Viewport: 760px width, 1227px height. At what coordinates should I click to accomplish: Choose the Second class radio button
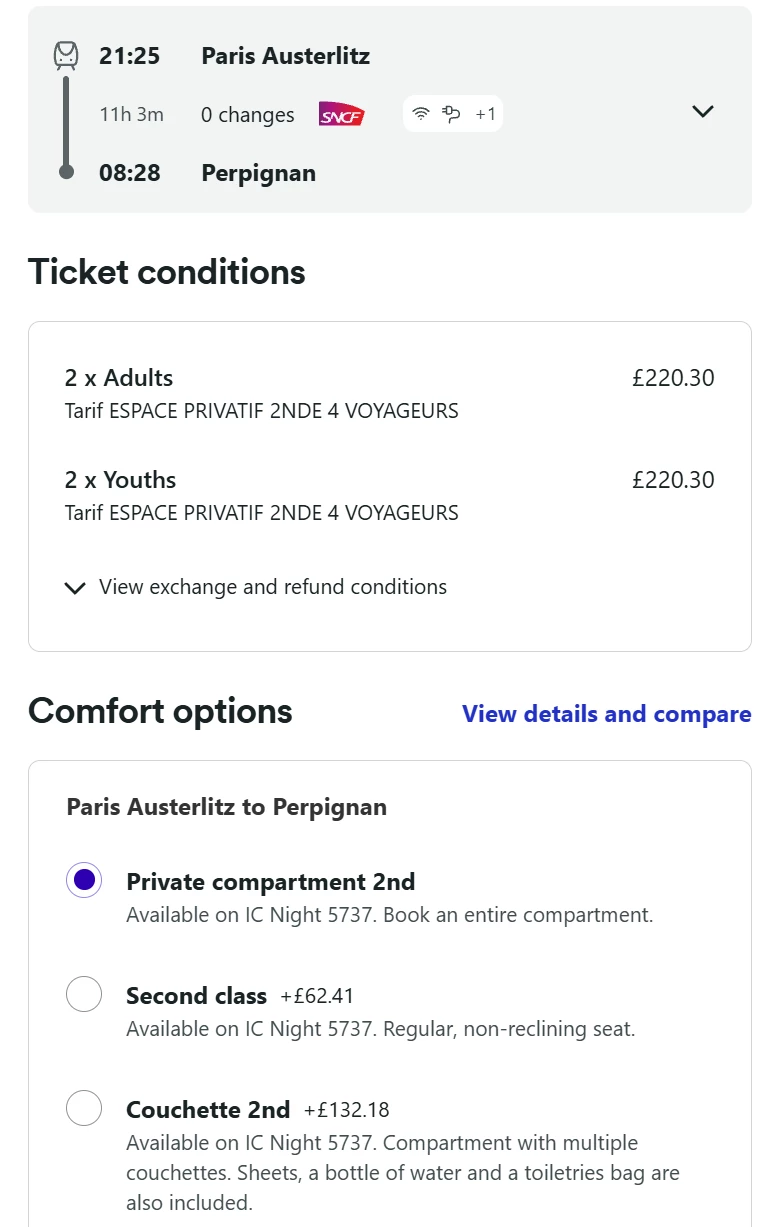pos(84,994)
